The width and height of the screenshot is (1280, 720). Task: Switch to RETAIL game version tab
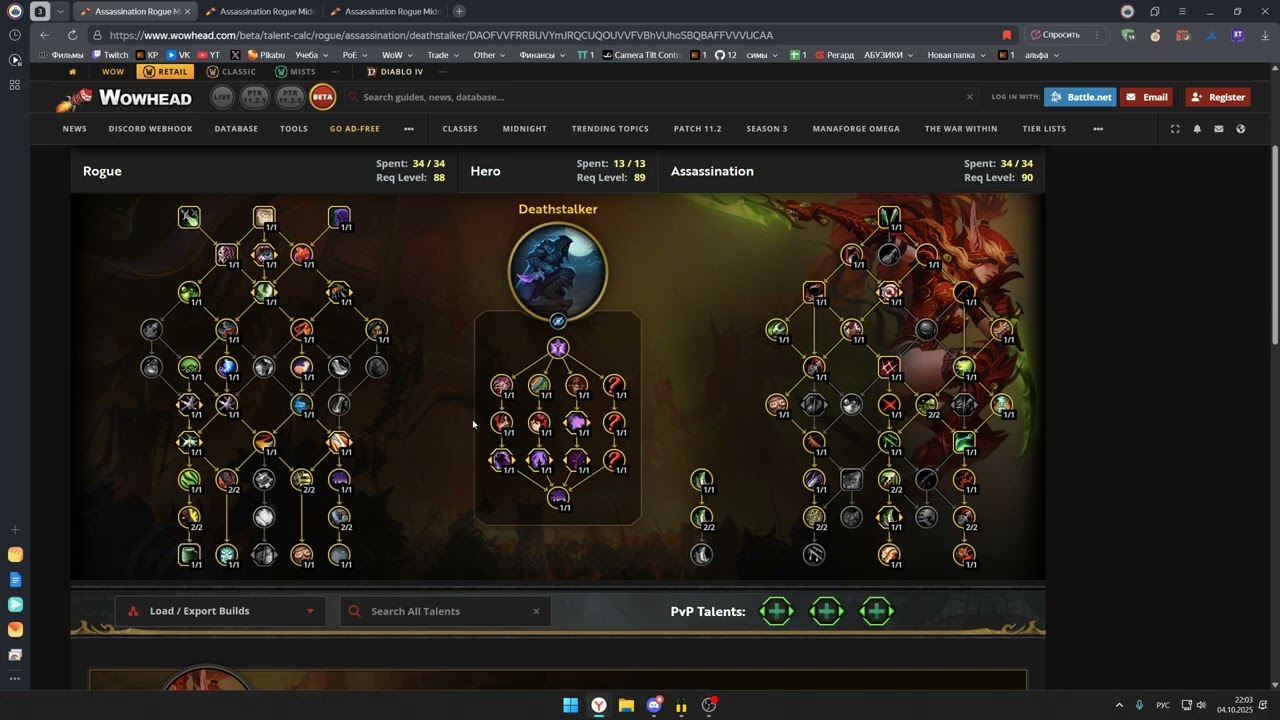(x=166, y=72)
